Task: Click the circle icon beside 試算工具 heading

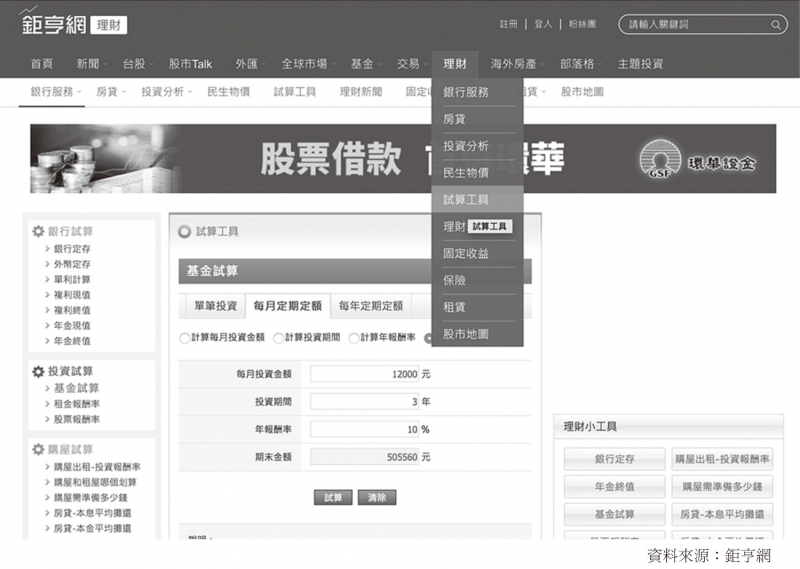Action: [183, 231]
